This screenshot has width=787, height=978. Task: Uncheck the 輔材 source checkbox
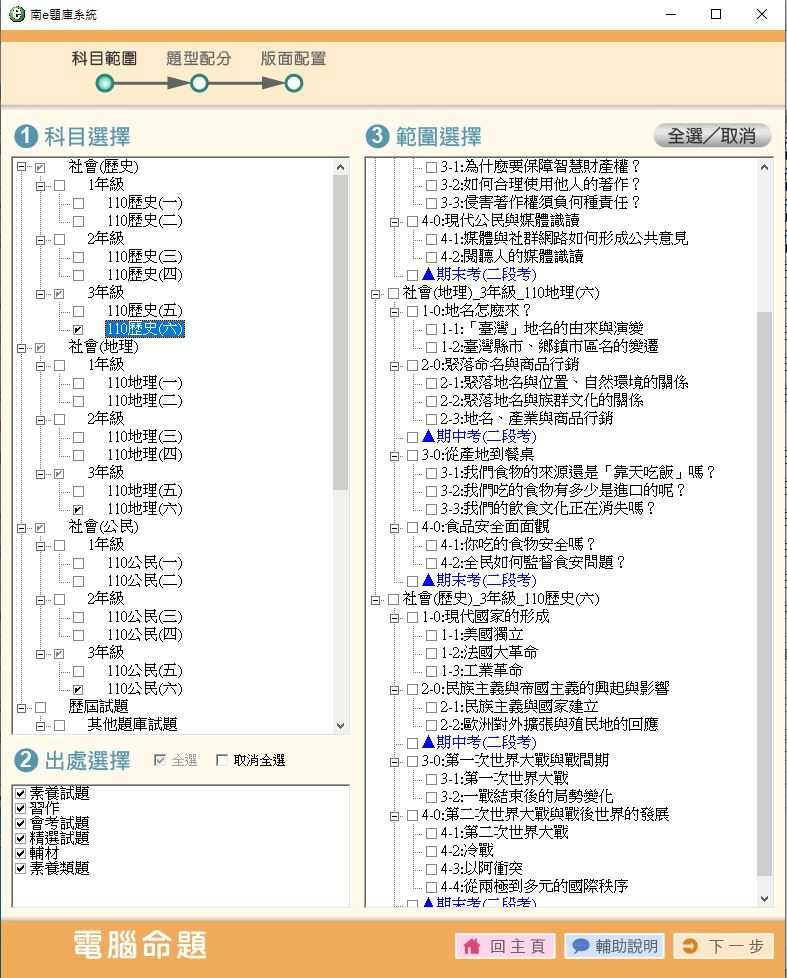pyautogui.click(x=21, y=853)
